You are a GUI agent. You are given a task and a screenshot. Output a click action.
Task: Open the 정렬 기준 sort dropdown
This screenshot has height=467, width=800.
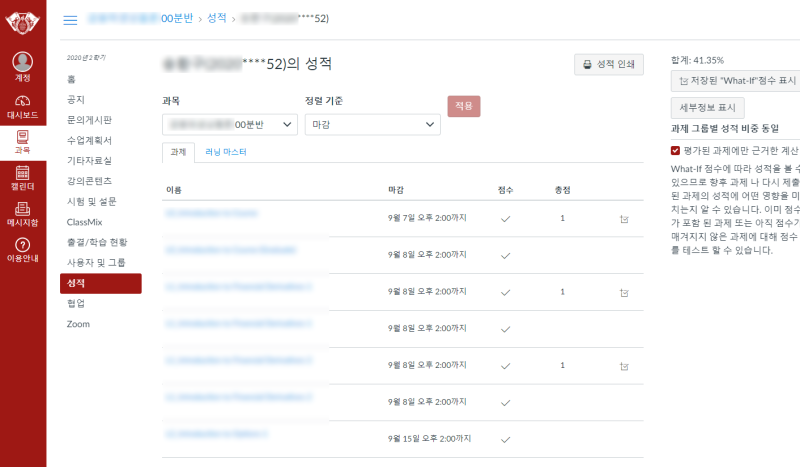tap(372, 125)
